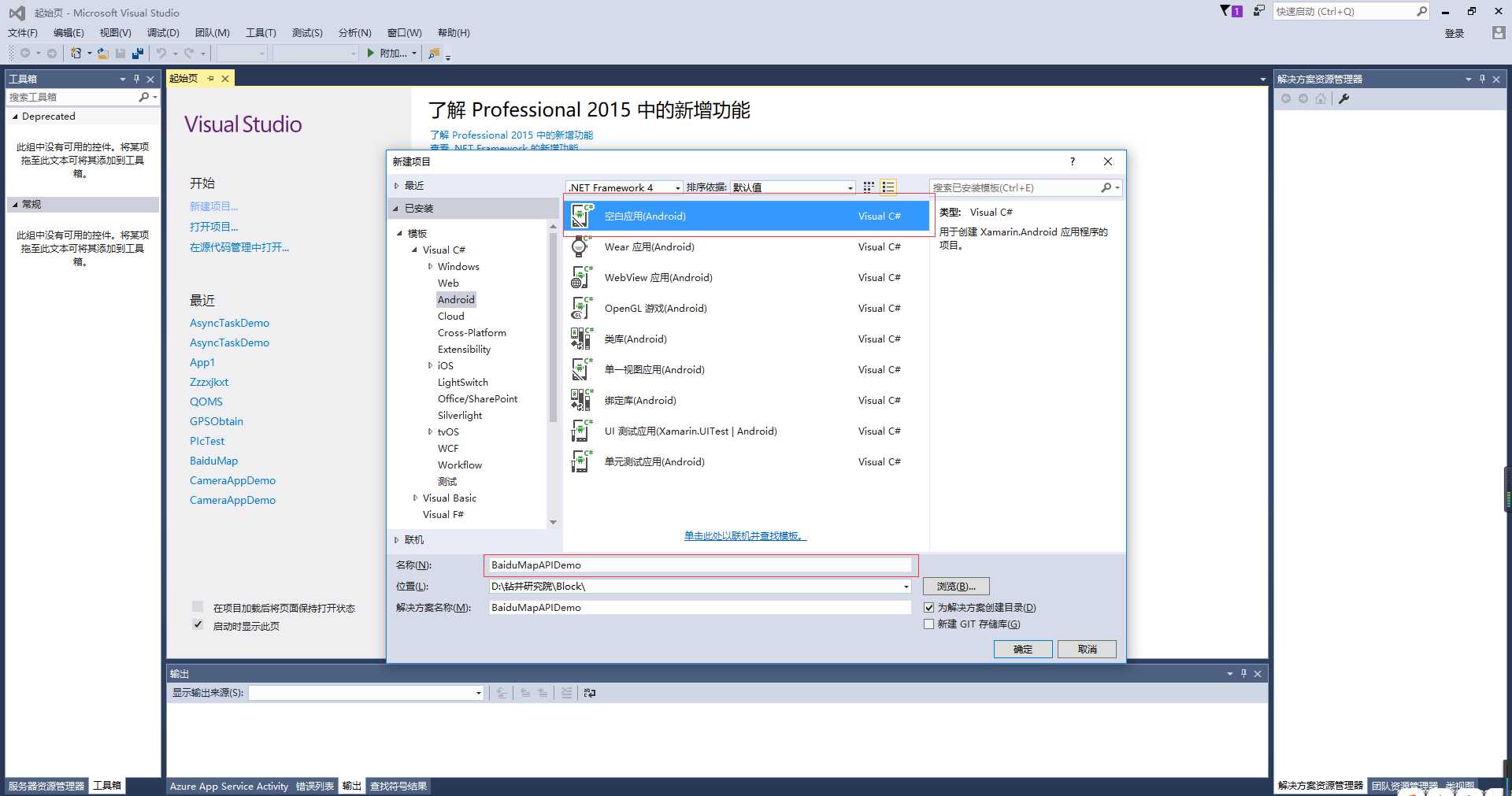Select the OpenGL game (Android) template
Viewport: 1512px width, 796px height.
745,308
